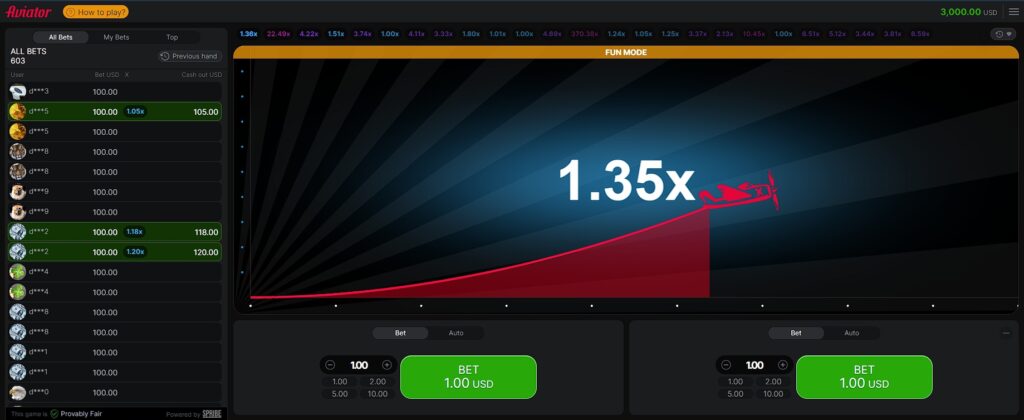Select 10.00 quick amount in left panel

coord(377,394)
